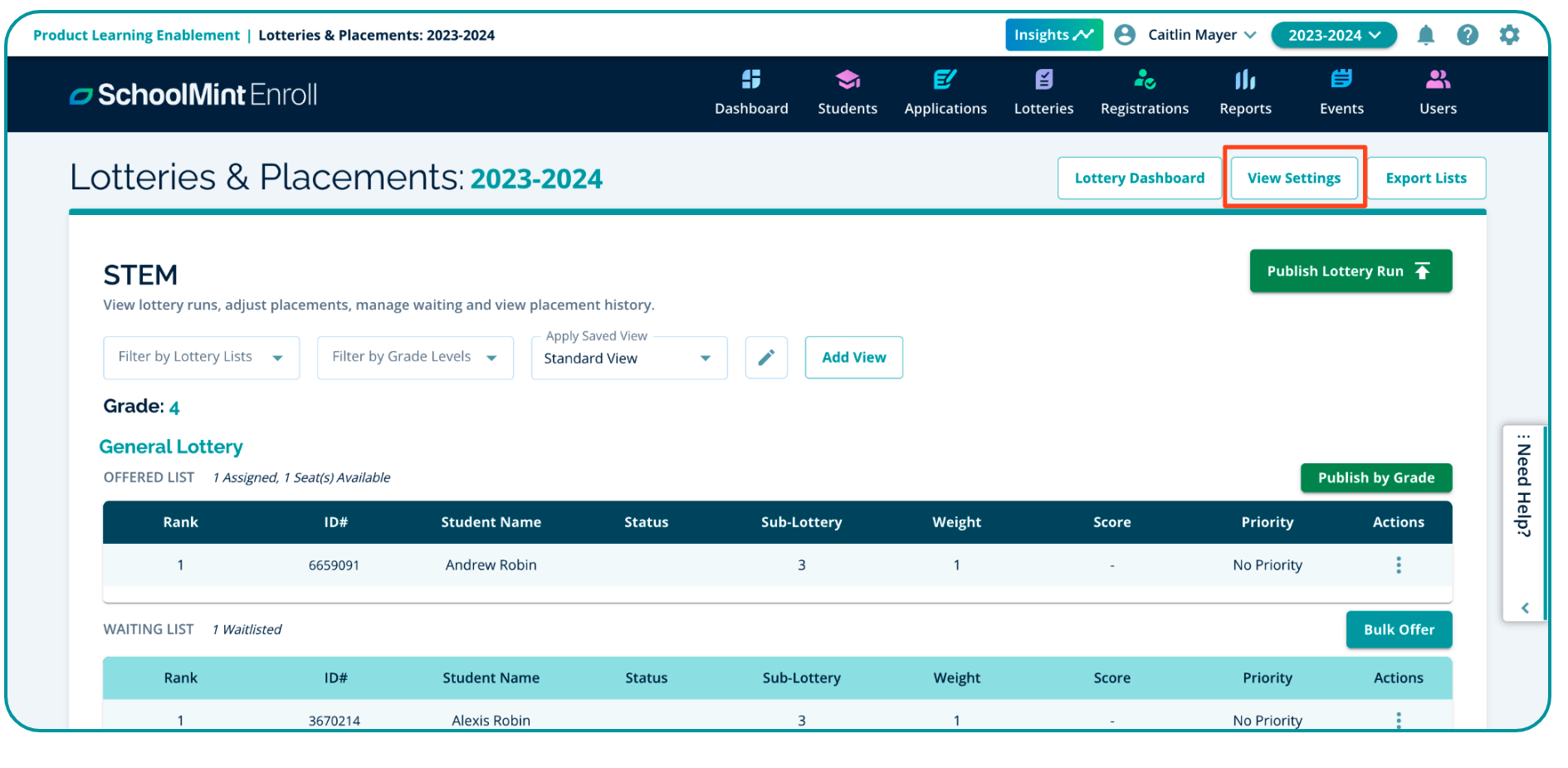This screenshot has height=768, width=1568.
Task: Click the pencil edit view icon
Action: [x=765, y=357]
